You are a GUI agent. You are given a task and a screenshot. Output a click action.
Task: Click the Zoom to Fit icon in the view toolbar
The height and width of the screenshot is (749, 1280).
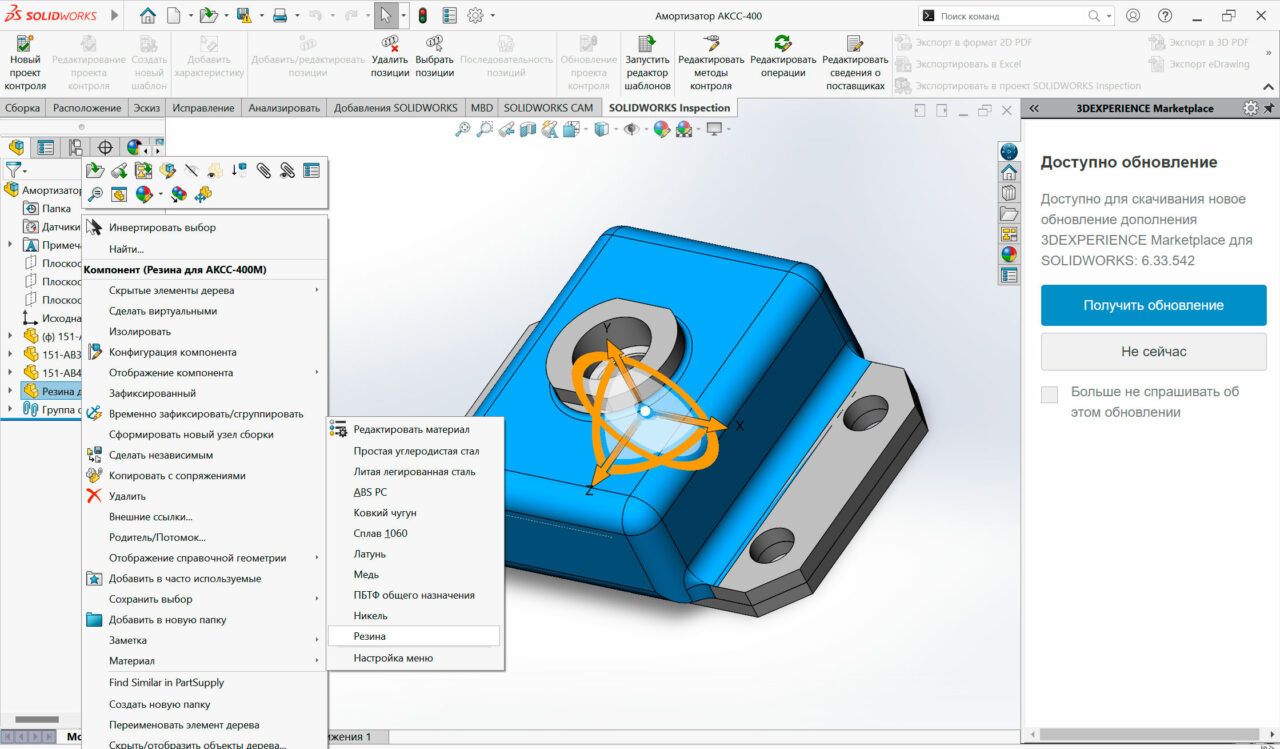tap(462, 129)
